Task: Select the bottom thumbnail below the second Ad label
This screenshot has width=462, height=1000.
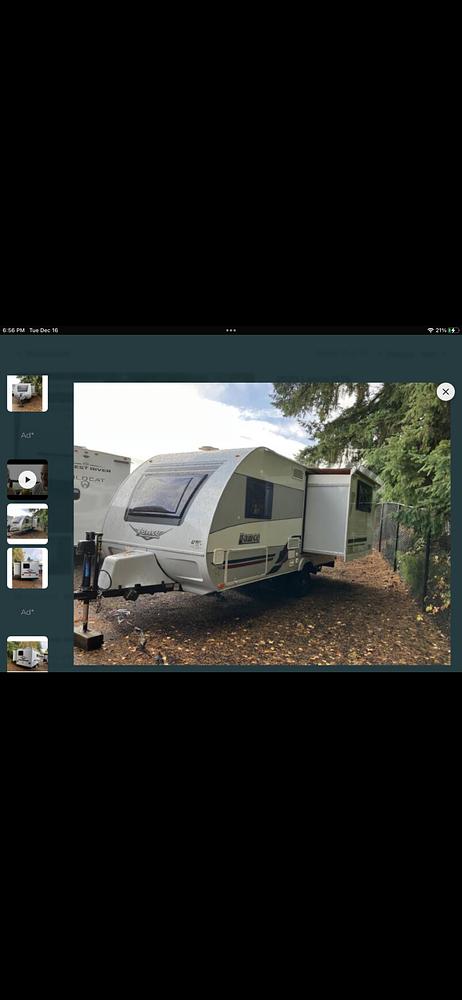Action: pyautogui.click(x=27, y=654)
